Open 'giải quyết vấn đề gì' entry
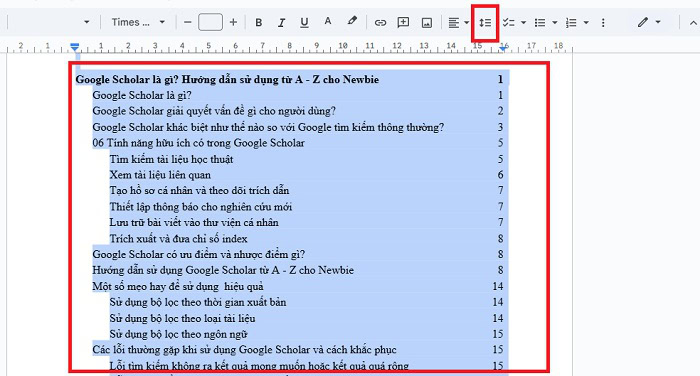 (214, 111)
